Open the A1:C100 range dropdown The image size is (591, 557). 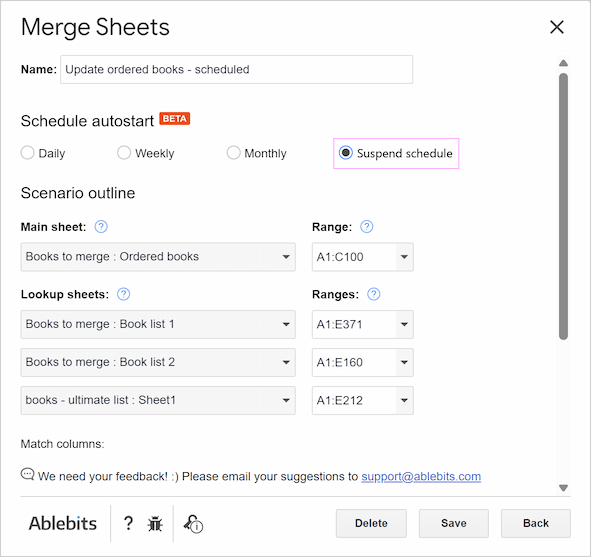[363, 257]
